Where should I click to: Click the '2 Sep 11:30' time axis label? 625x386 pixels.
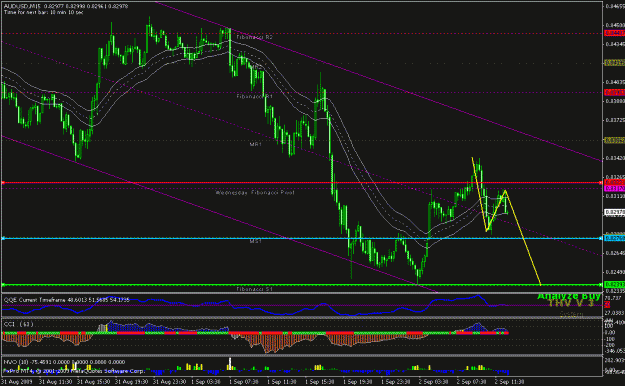(x=509, y=382)
